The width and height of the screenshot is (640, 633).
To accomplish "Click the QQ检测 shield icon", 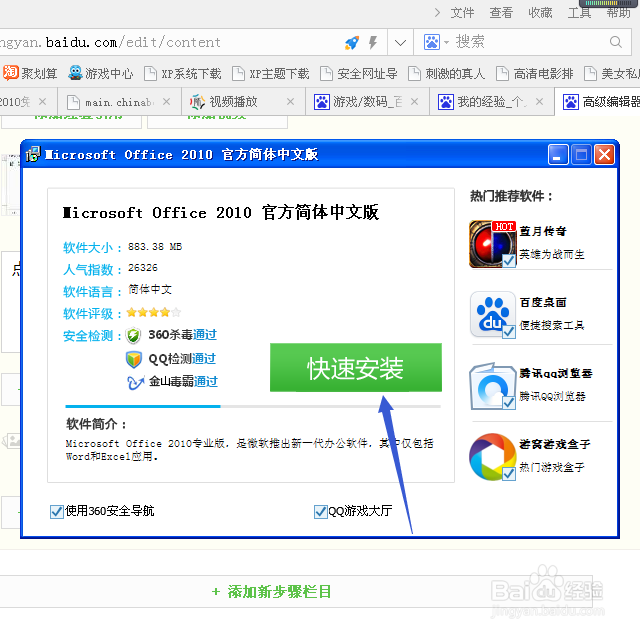I will (133, 359).
